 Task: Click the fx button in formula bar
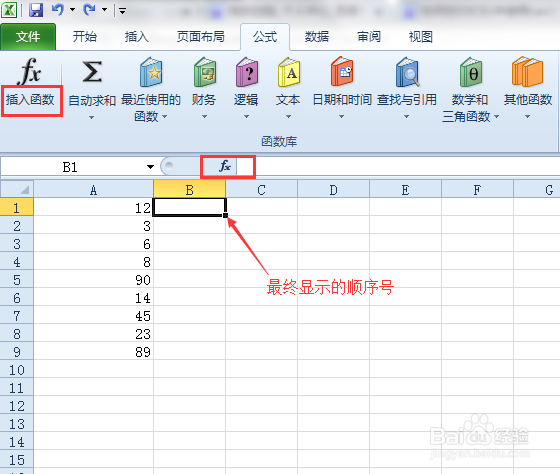225,166
